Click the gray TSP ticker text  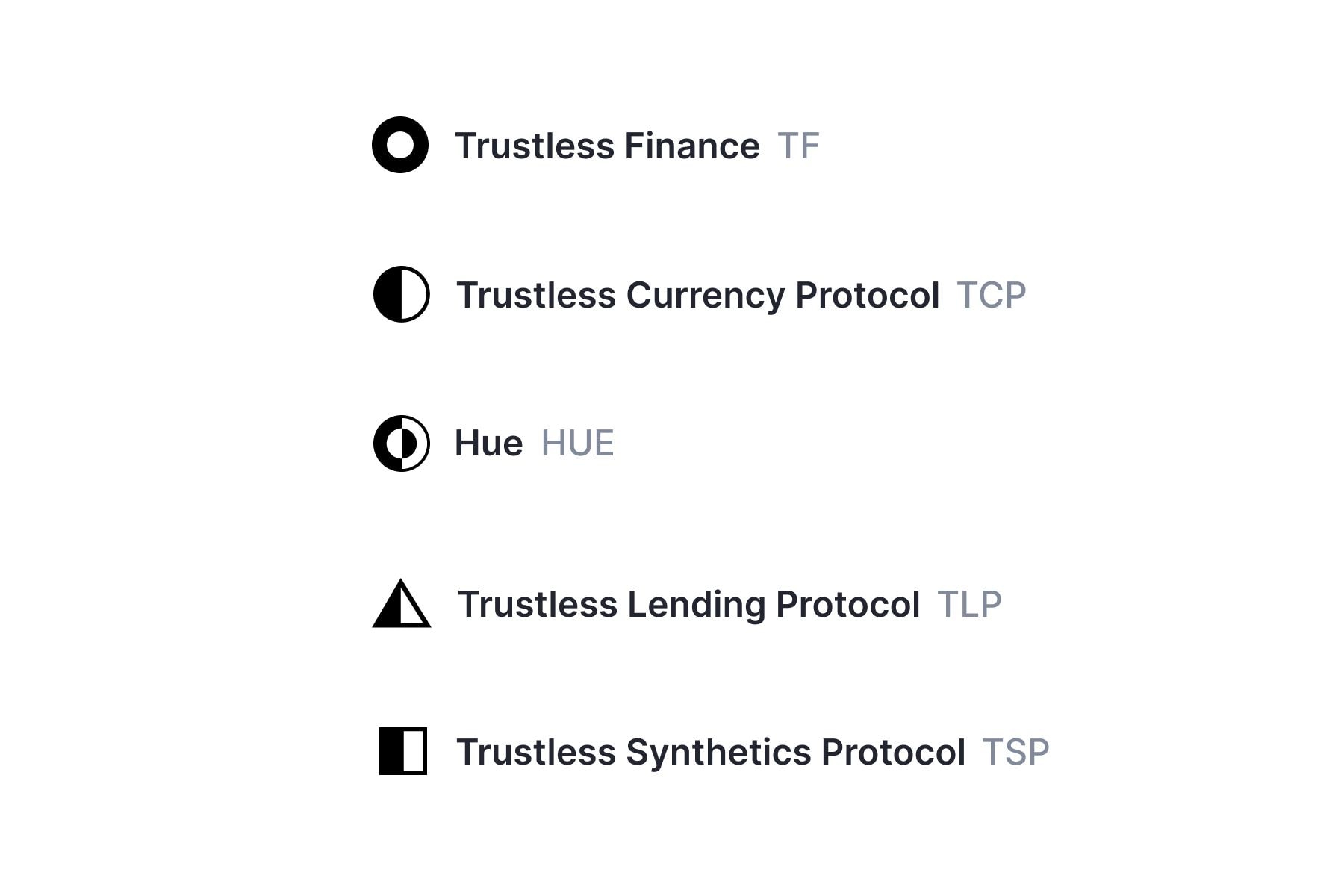[1015, 752]
